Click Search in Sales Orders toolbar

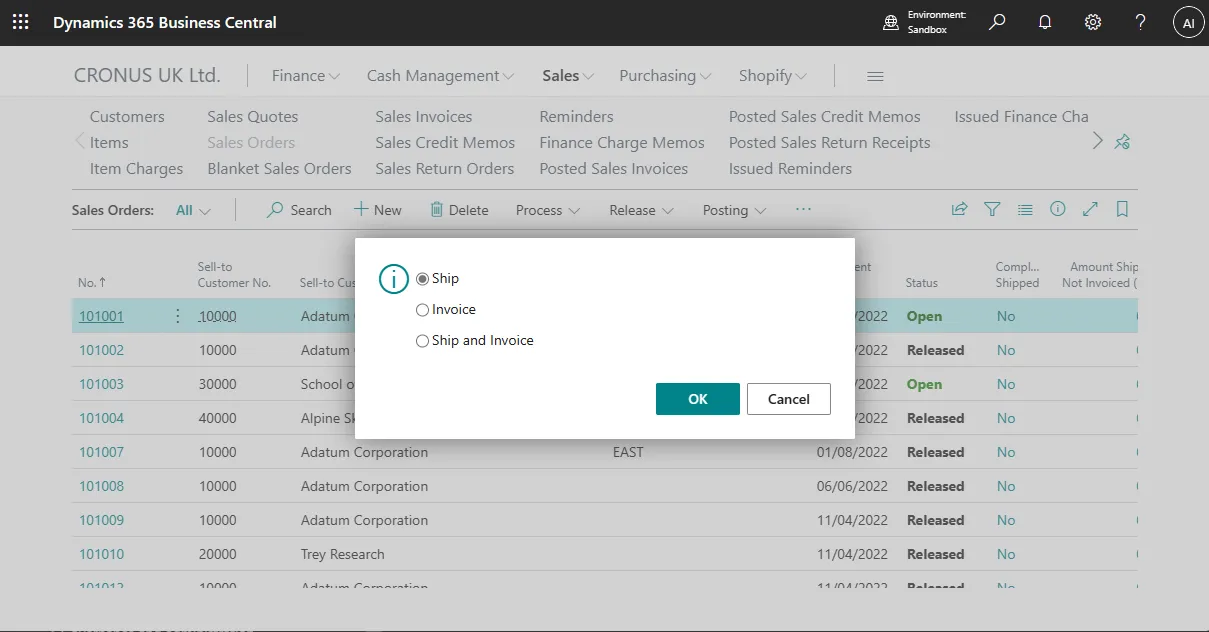299,210
